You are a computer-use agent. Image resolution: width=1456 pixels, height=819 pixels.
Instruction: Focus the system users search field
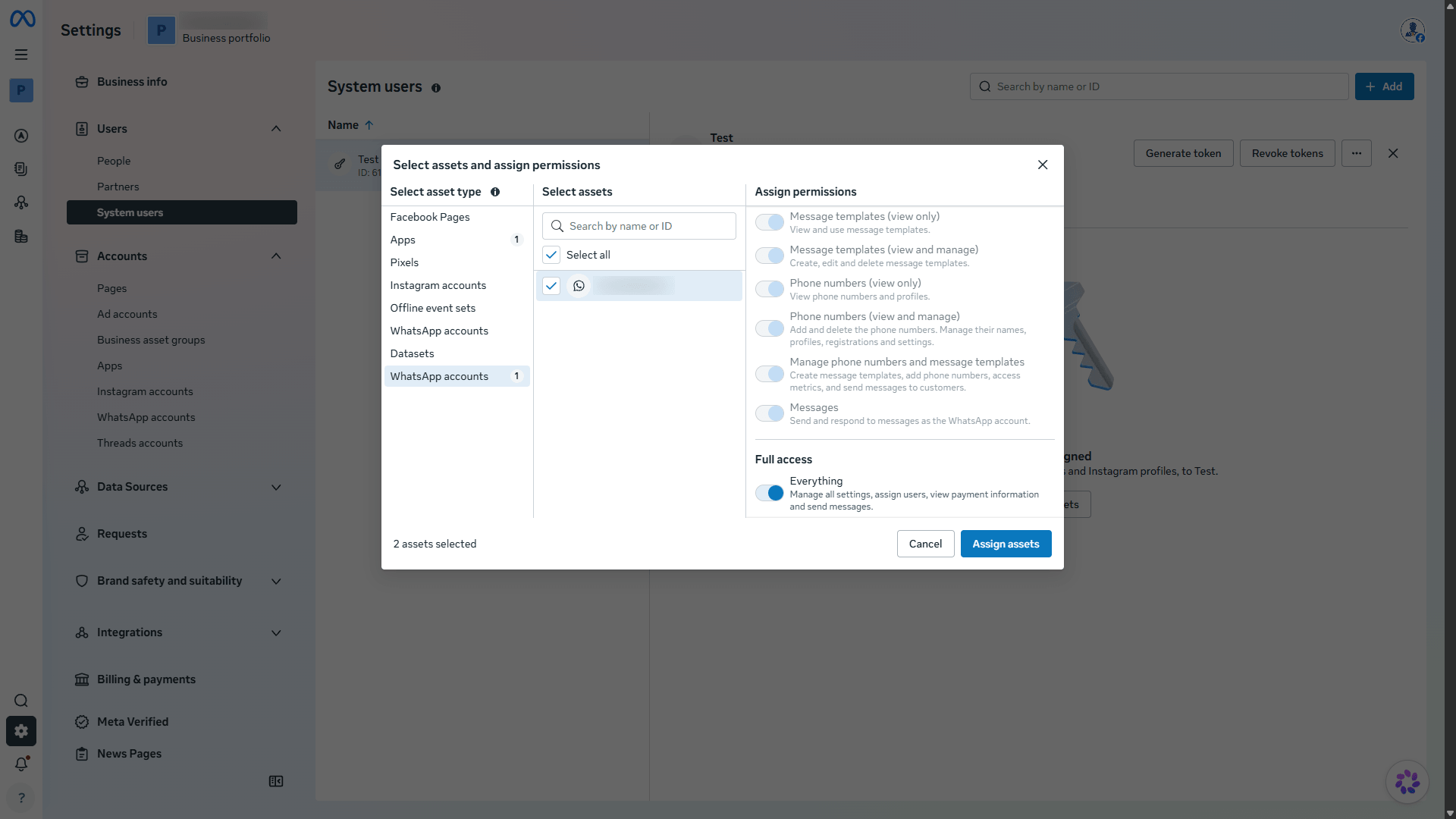click(1159, 86)
